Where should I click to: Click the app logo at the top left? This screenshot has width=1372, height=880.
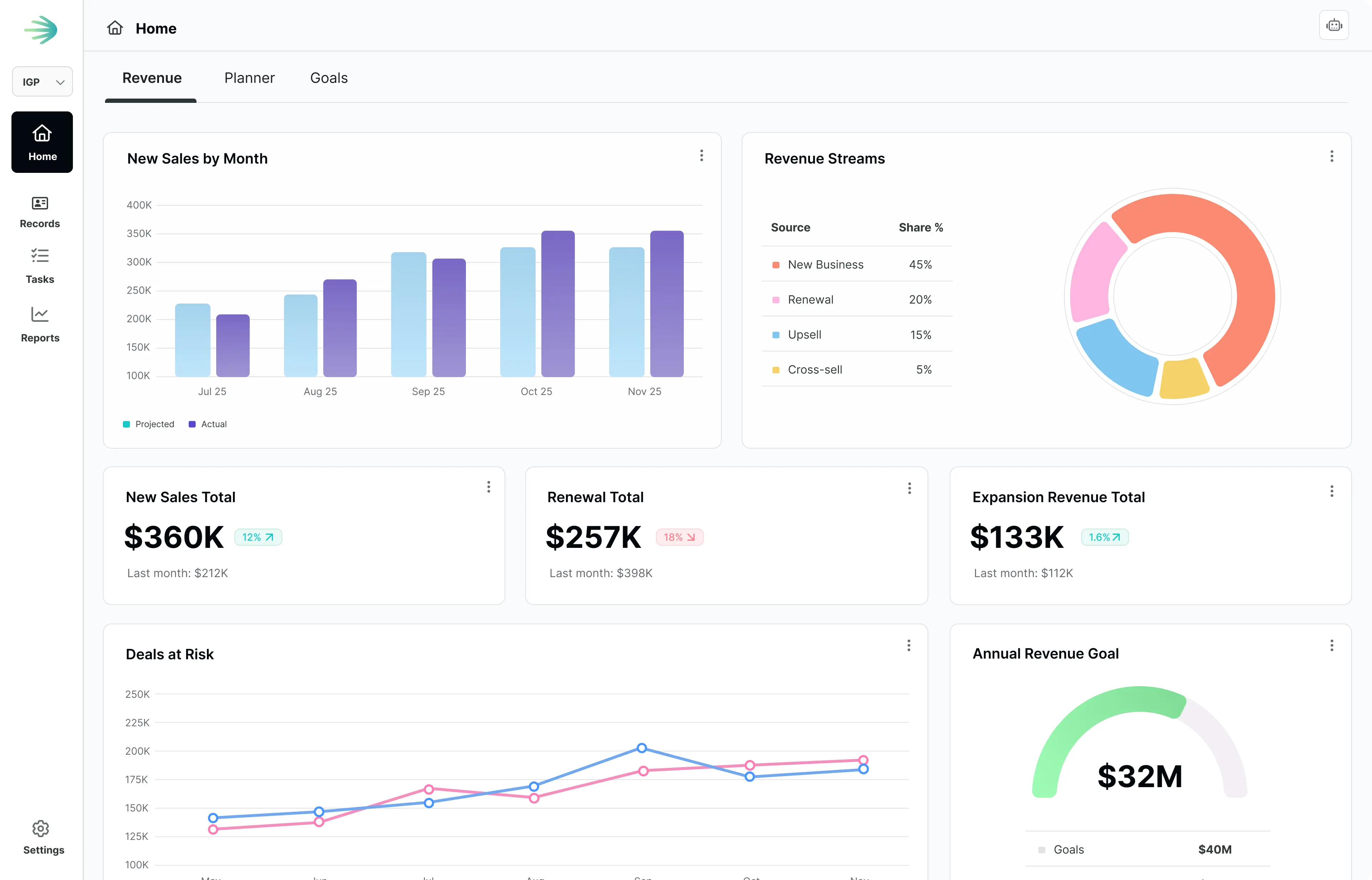42,30
